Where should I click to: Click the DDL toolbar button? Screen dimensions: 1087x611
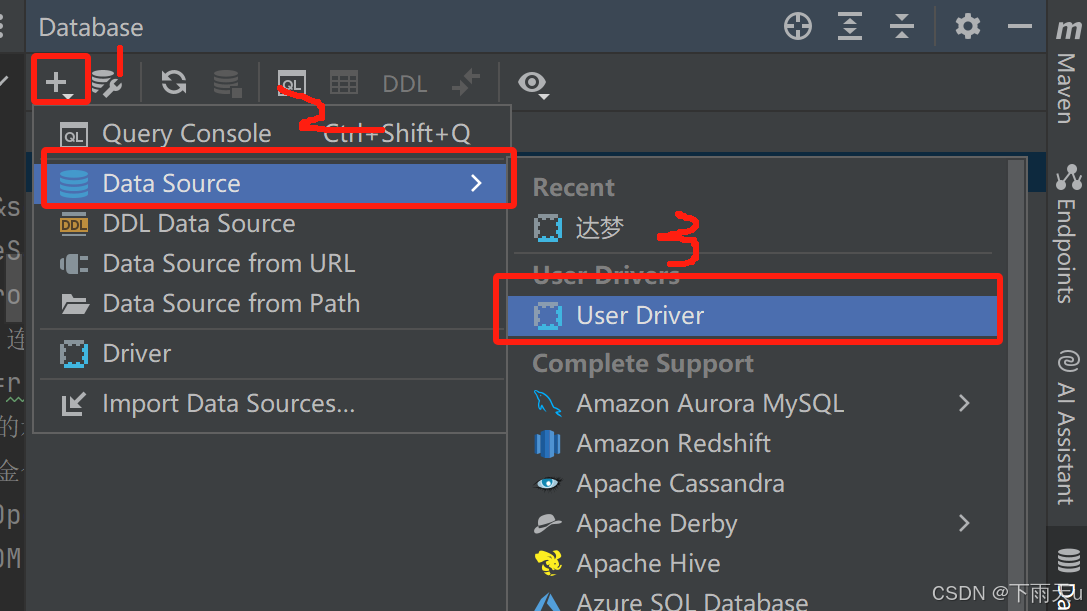coord(404,84)
